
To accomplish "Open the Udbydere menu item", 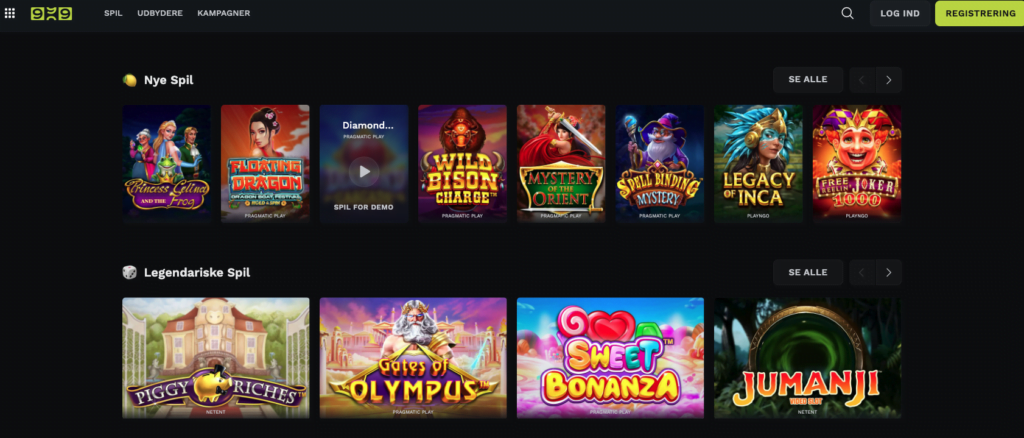I will point(160,13).
